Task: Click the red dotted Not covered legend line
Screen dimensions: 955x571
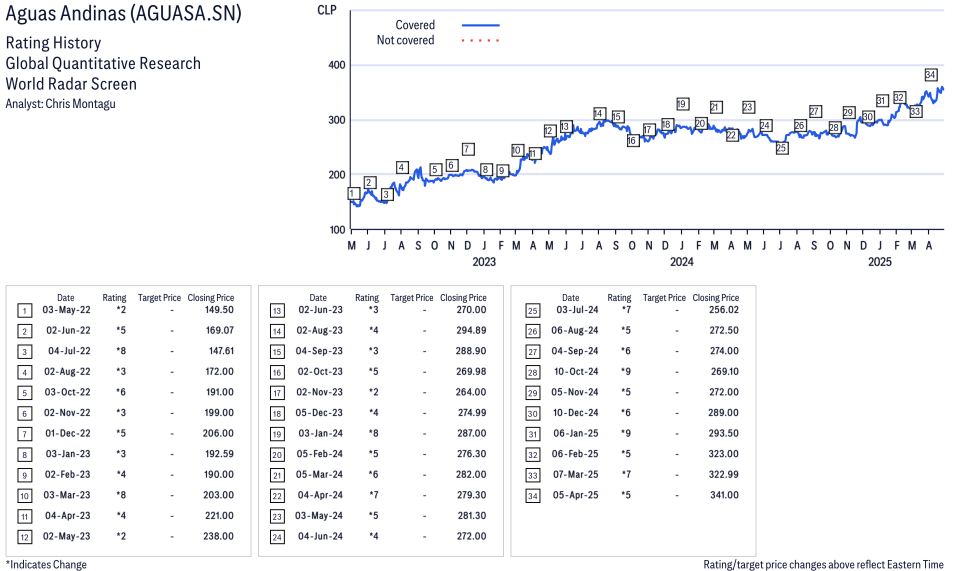Action: (x=481, y=41)
